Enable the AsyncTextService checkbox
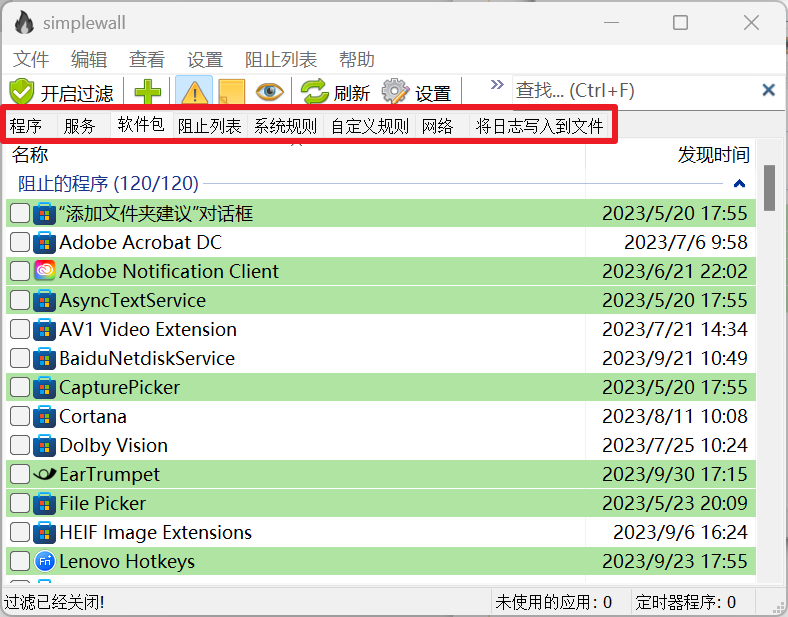This screenshot has width=788, height=617. coord(20,300)
